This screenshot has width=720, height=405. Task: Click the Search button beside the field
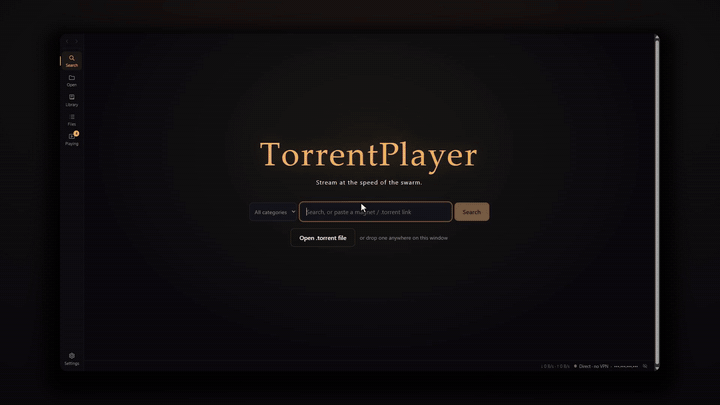click(472, 212)
